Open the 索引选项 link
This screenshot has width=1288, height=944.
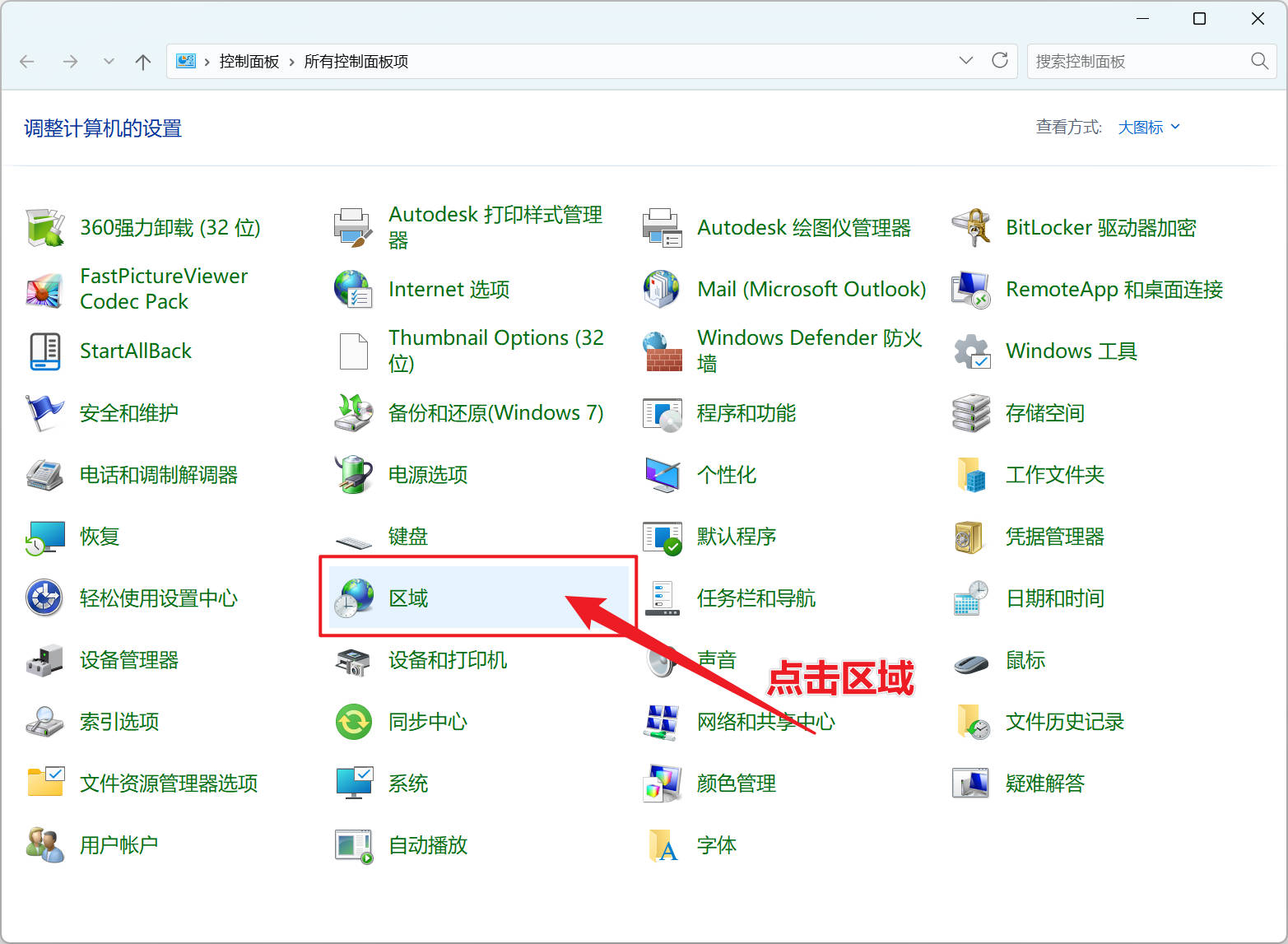(119, 722)
